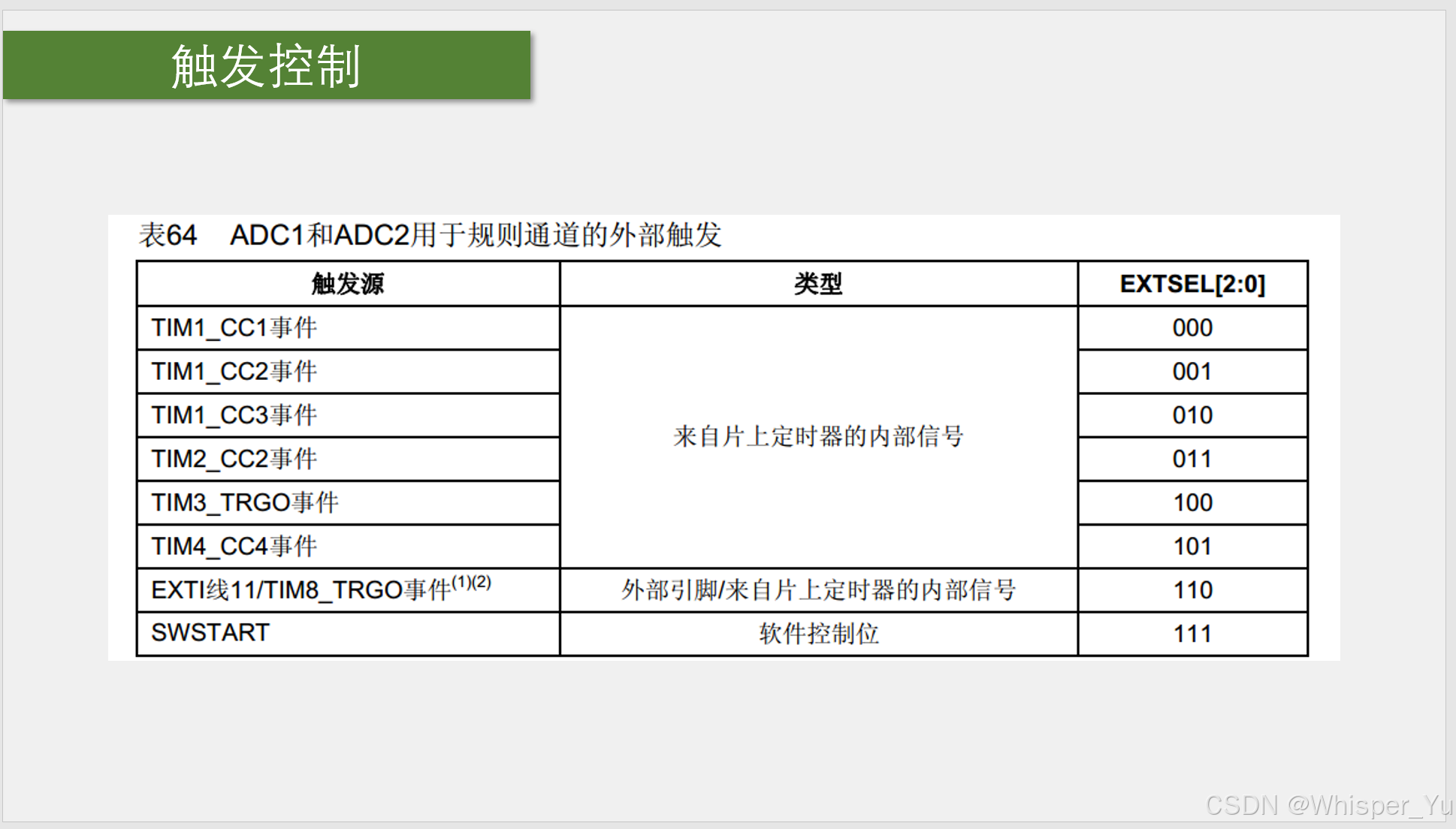Open the CSDN @Whisper_Yu watermark link
The image size is (1456, 829).
[x=1328, y=806]
